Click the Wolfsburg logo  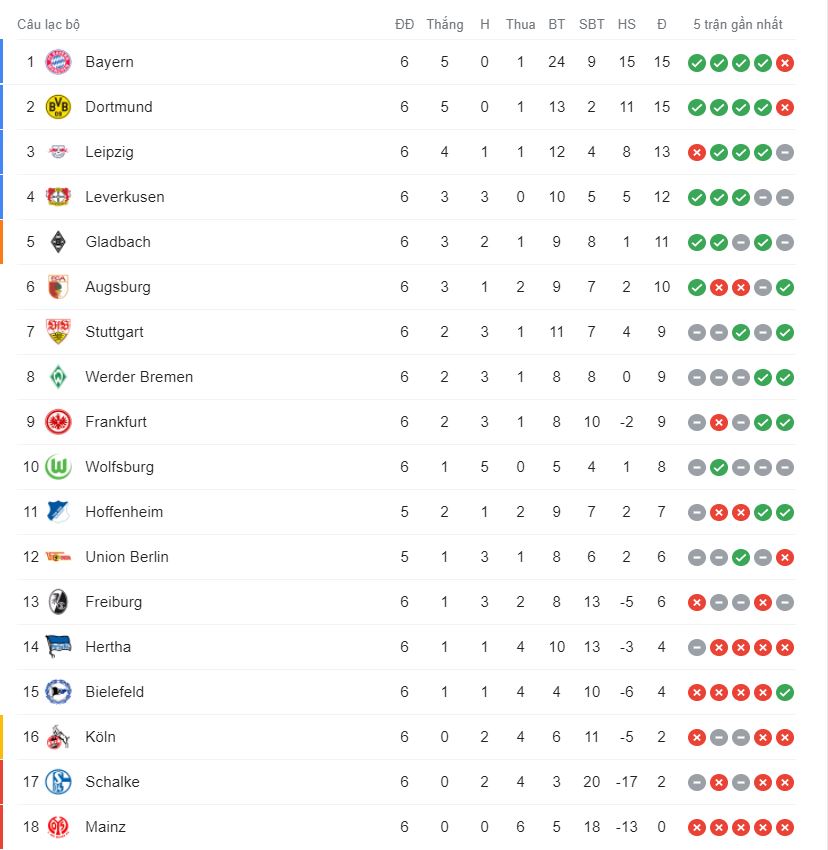58,467
